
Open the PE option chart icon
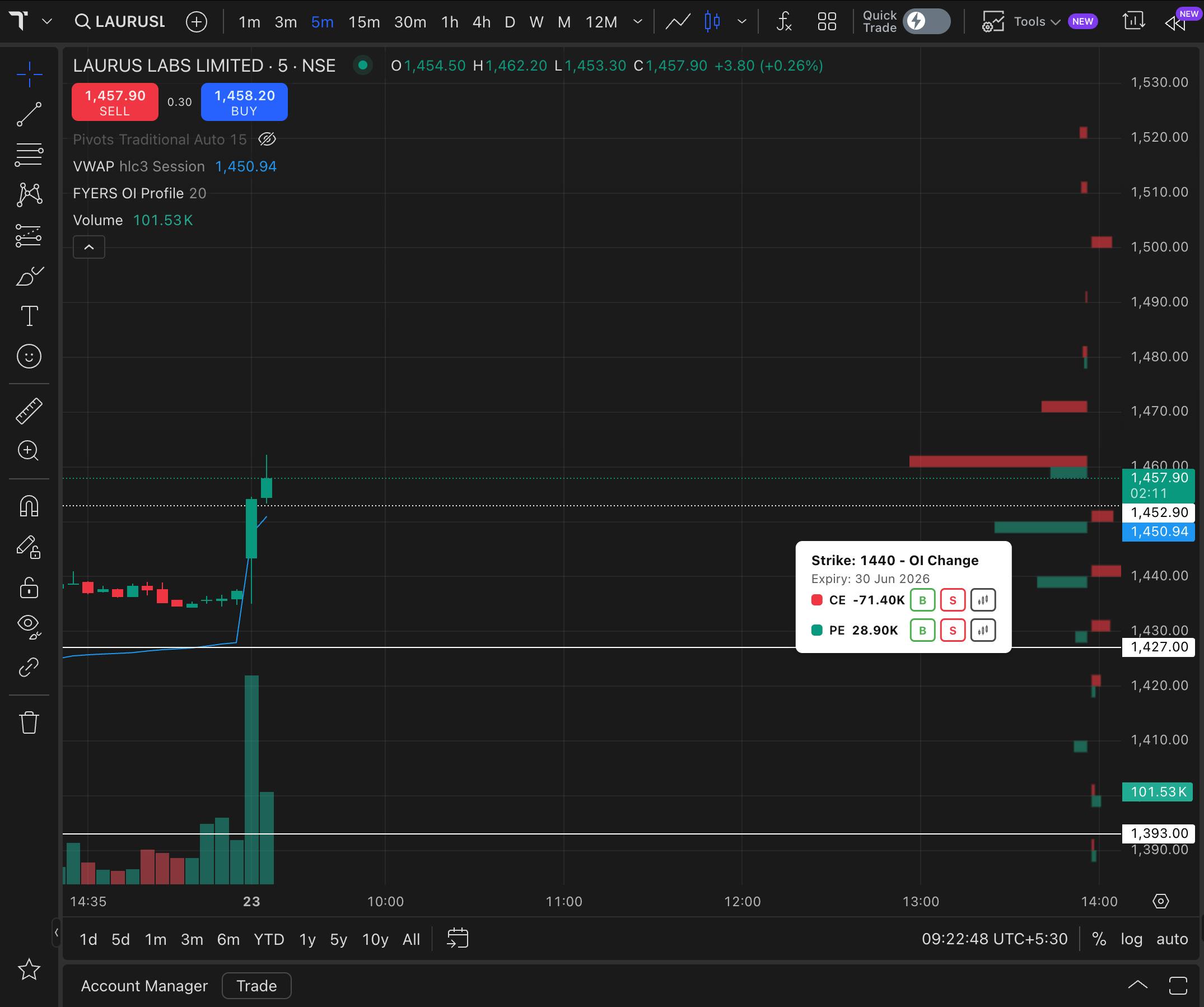click(983, 631)
